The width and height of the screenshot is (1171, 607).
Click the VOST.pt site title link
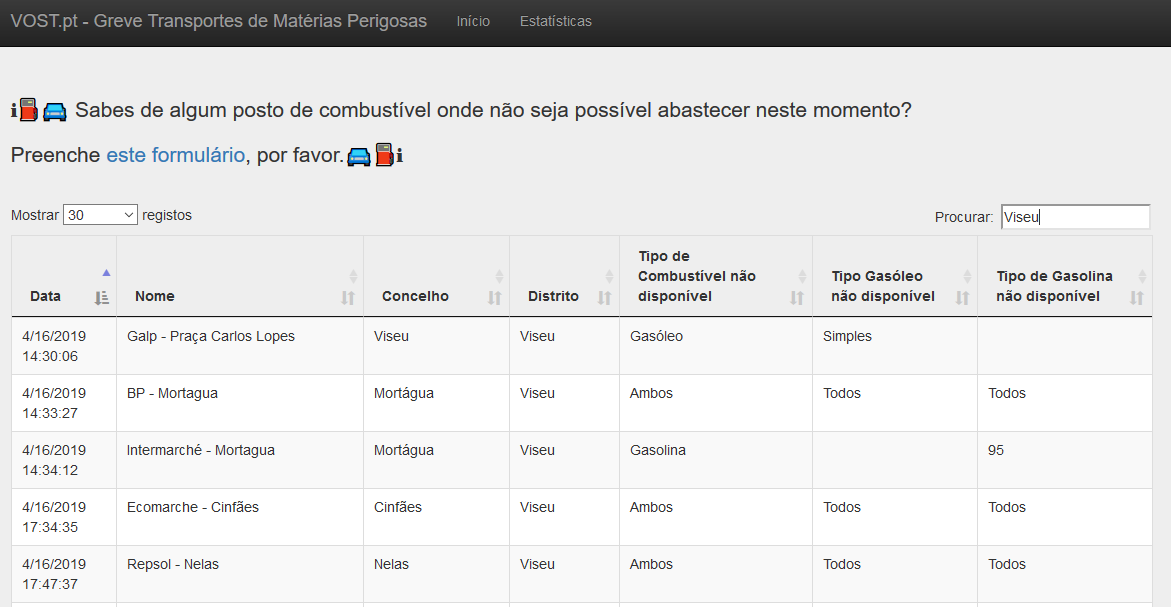click(218, 21)
